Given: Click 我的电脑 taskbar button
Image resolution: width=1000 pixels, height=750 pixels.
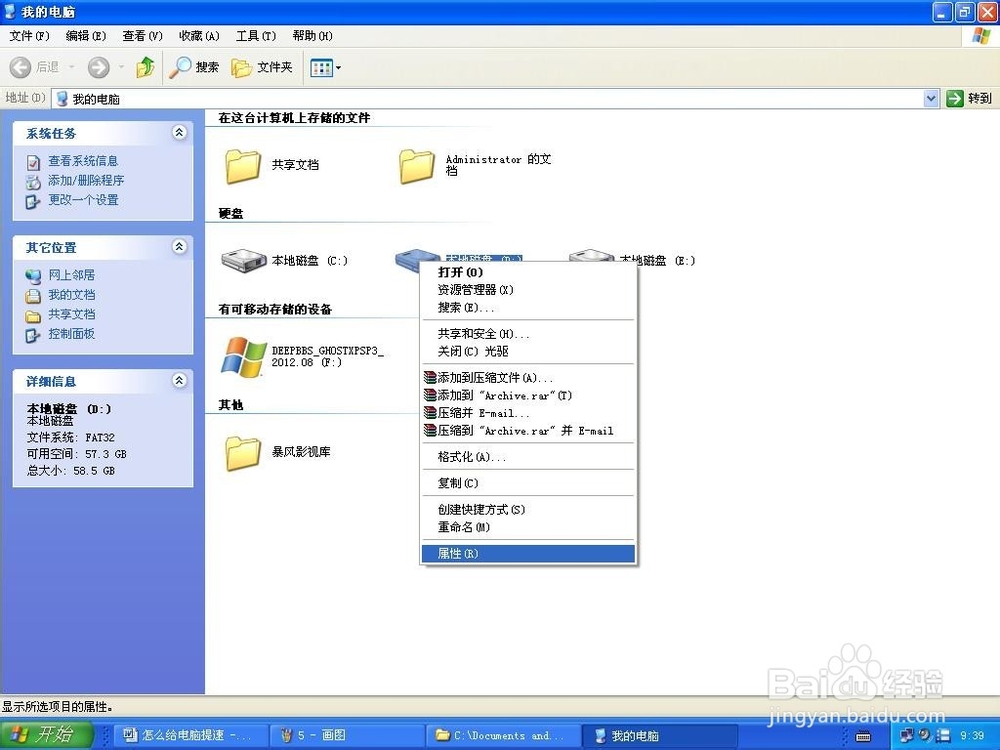Looking at the screenshot, I should 660,735.
